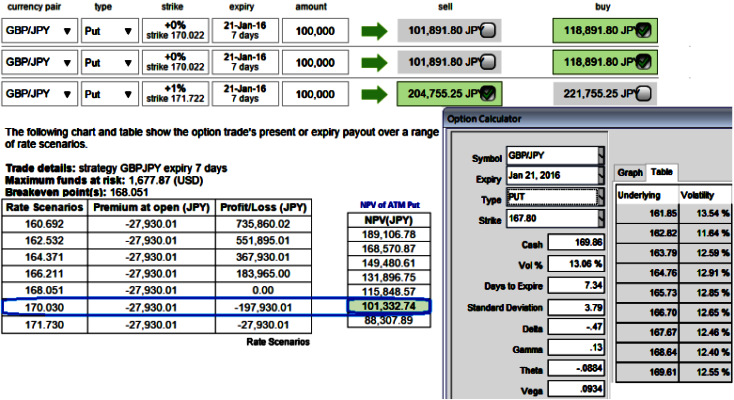Expand the Symbol GBP/JPY combo box in calculator
Image resolution: width=734 pixels, height=400 pixels.
tap(555, 156)
